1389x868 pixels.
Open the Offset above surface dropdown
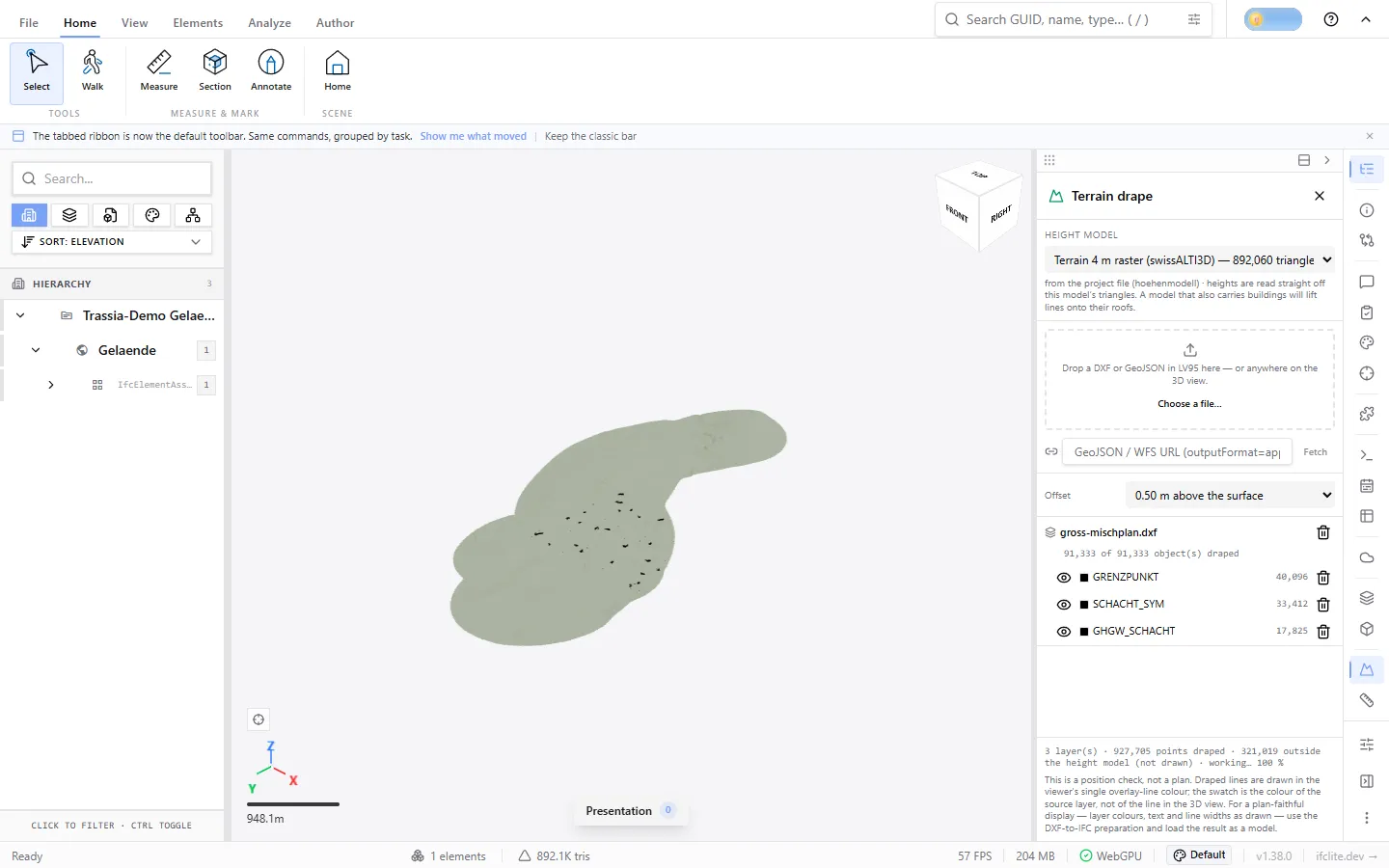click(x=1231, y=496)
